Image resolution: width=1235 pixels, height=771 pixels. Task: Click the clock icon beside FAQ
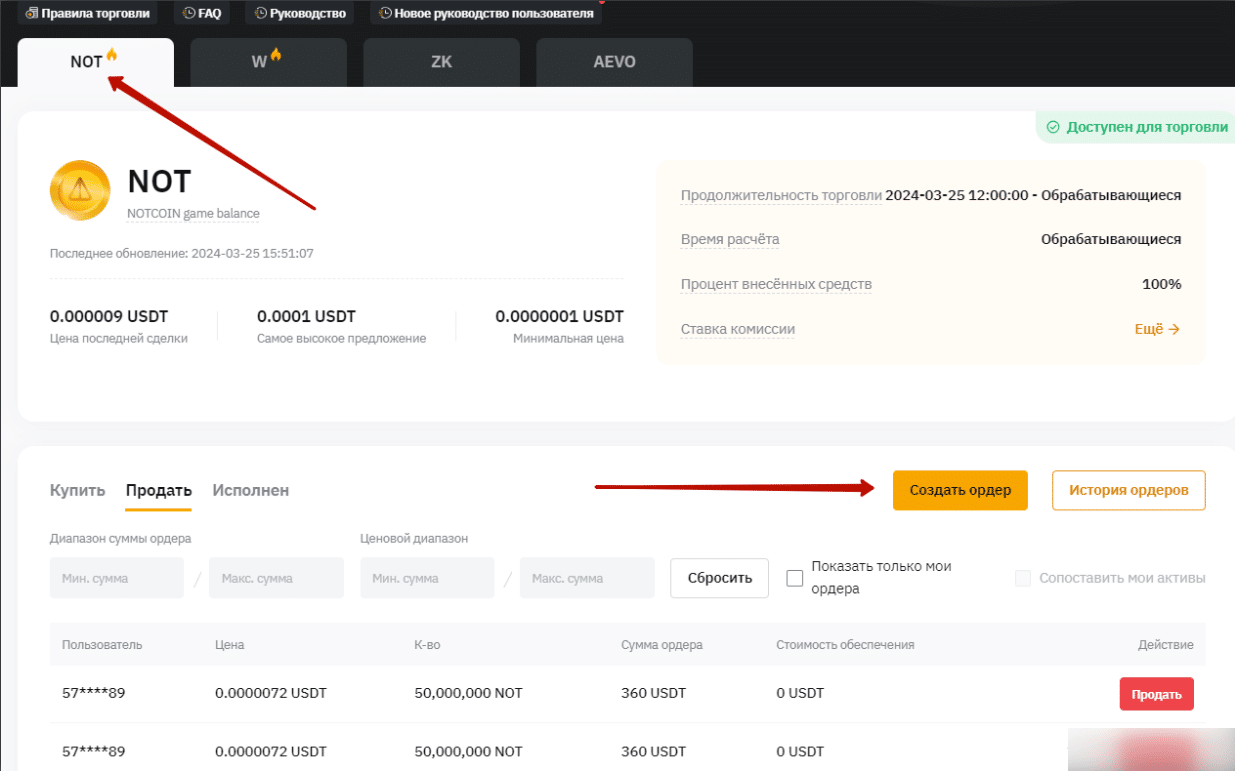coord(189,13)
